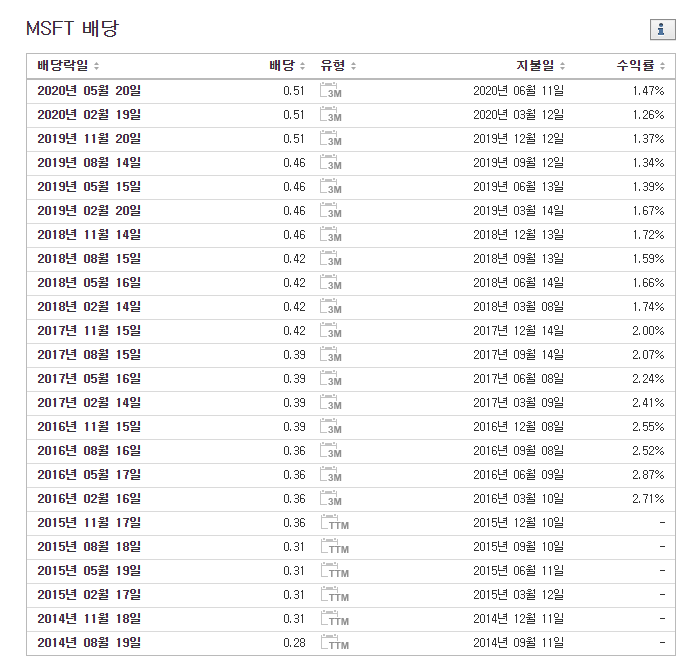Click yield value 2.41%

click(648, 403)
